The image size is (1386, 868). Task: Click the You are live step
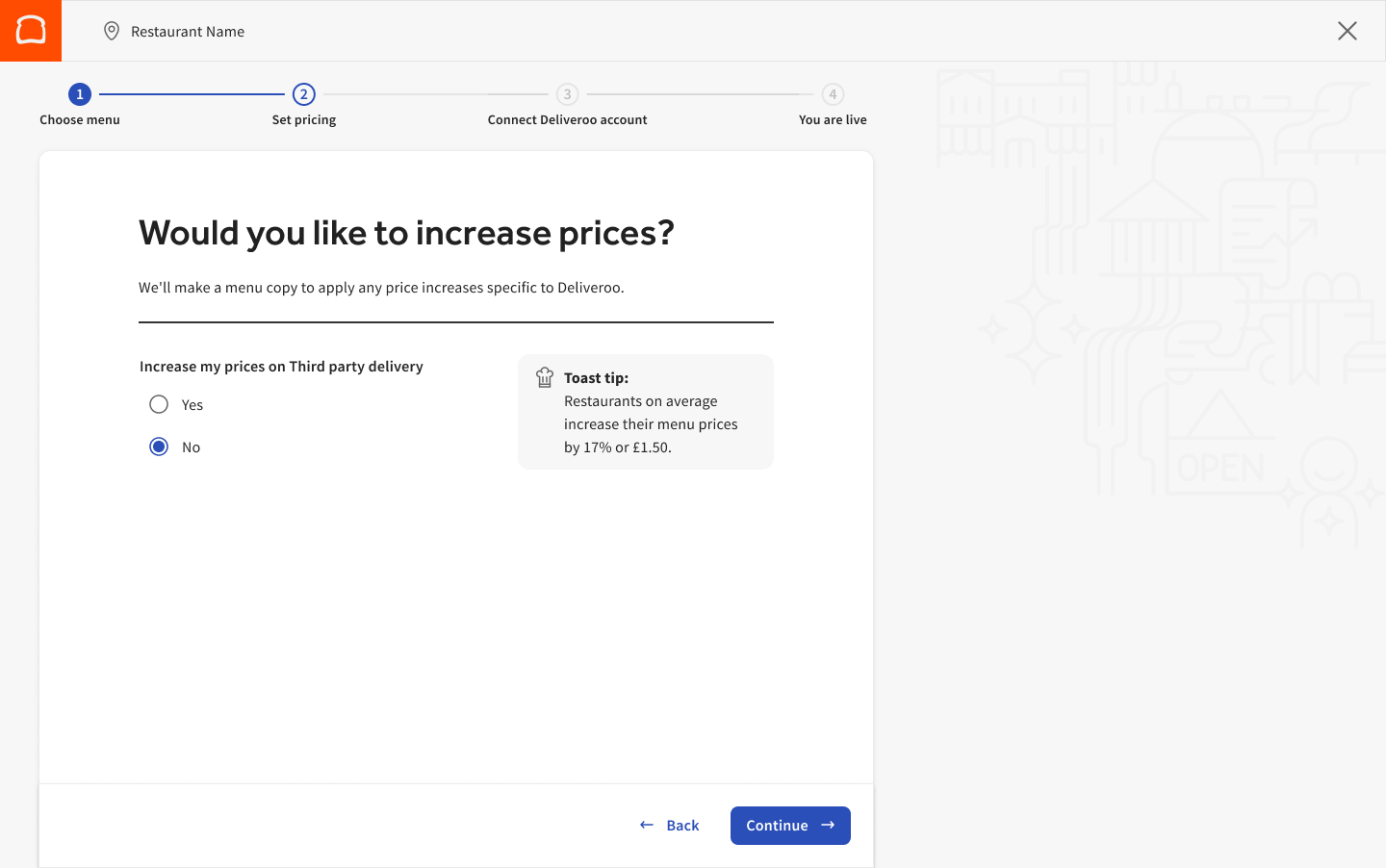833,120
